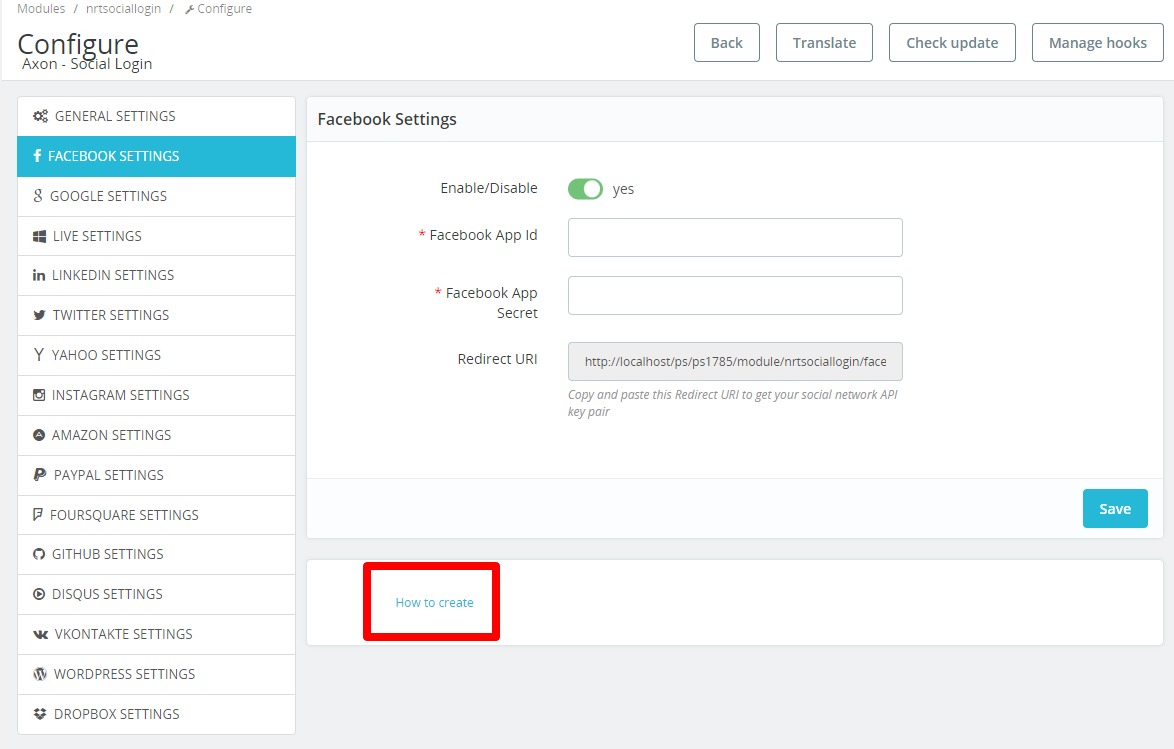Open Instagram settings via its camera icon

pyautogui.click(x=39, y=395)
